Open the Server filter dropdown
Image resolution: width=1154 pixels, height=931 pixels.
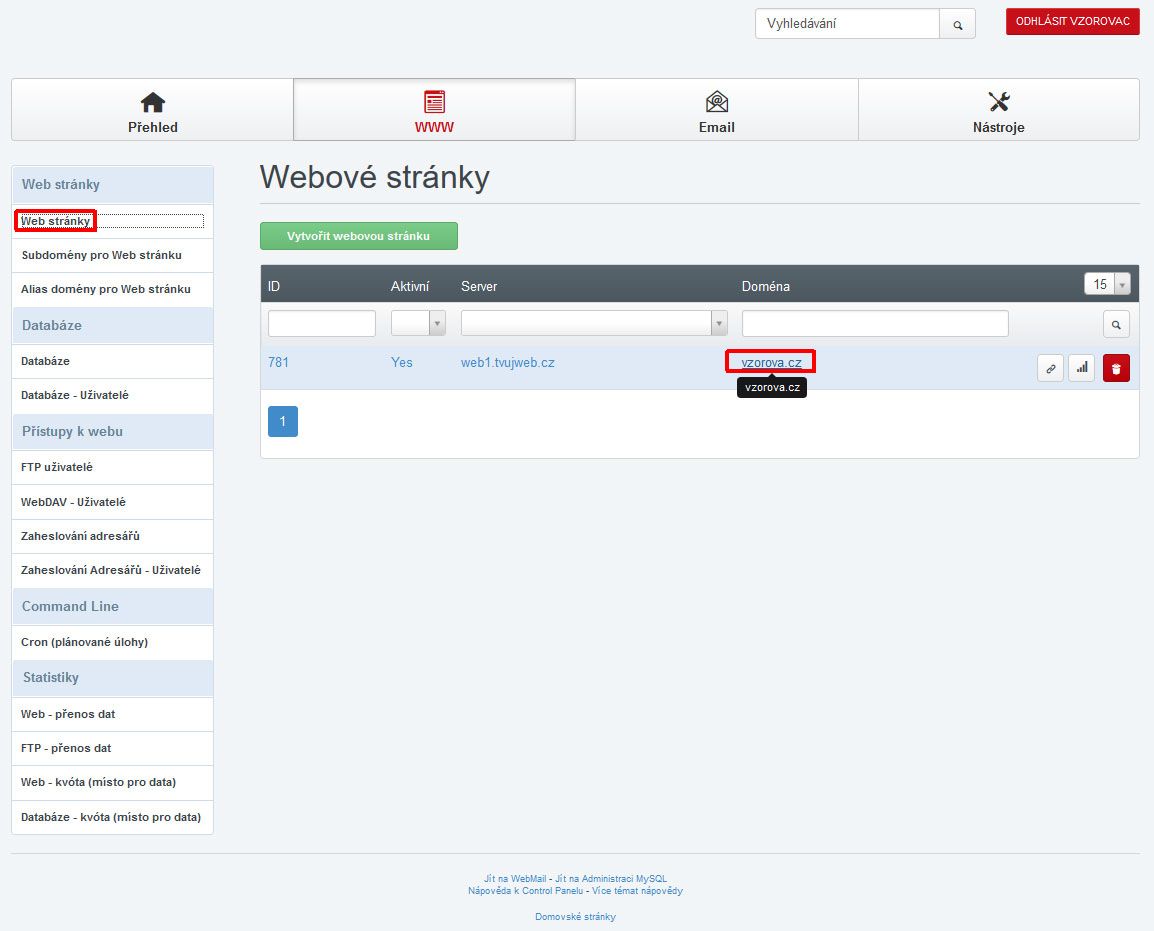click(594, 323)
